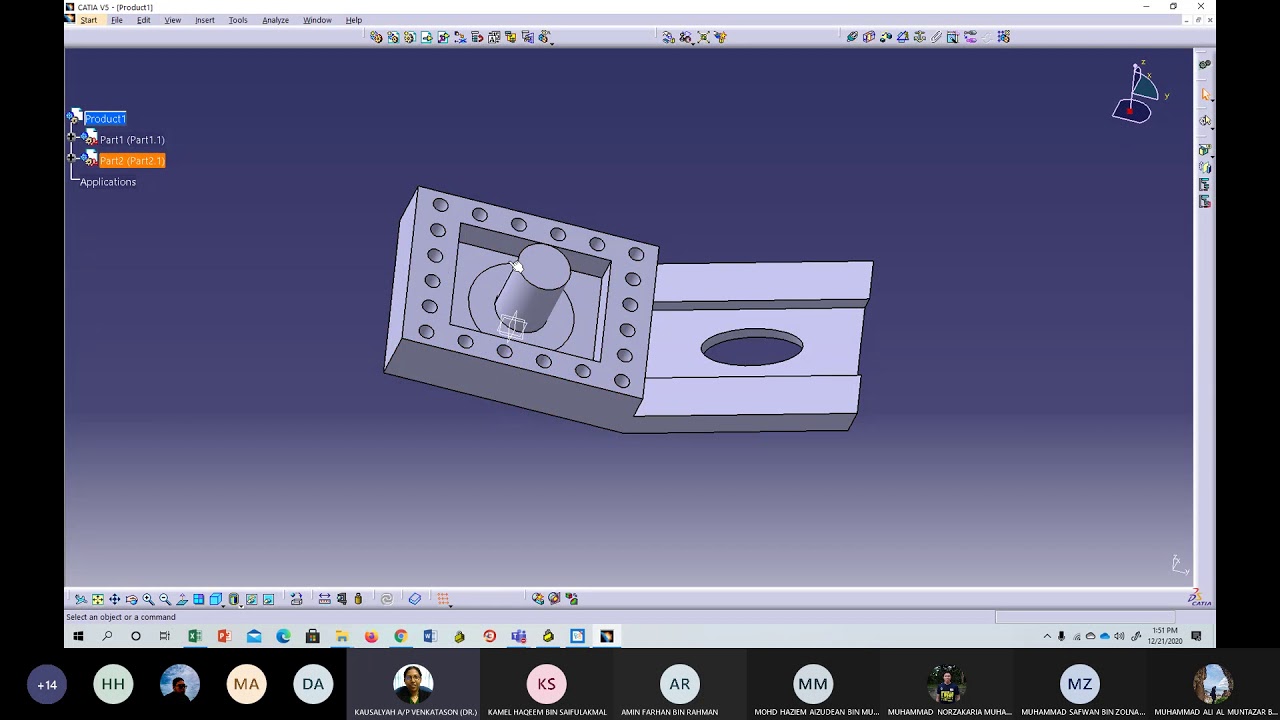Select the Coincidence Constraint tool
The width and height of the screenshot is (1280, 720).
coord(852,37)
